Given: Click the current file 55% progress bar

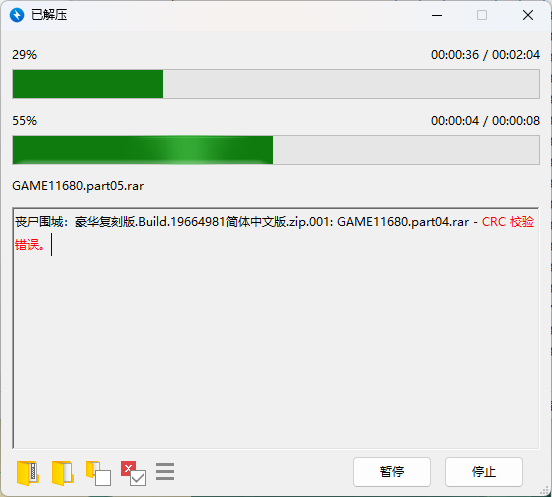Looking at the screenshot, I should [x=276, y=150].
